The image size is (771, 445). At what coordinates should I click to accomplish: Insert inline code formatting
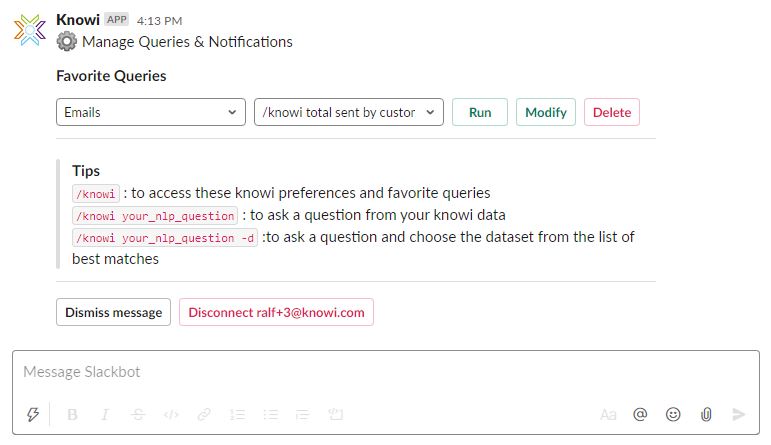click(x=171, y=414)
